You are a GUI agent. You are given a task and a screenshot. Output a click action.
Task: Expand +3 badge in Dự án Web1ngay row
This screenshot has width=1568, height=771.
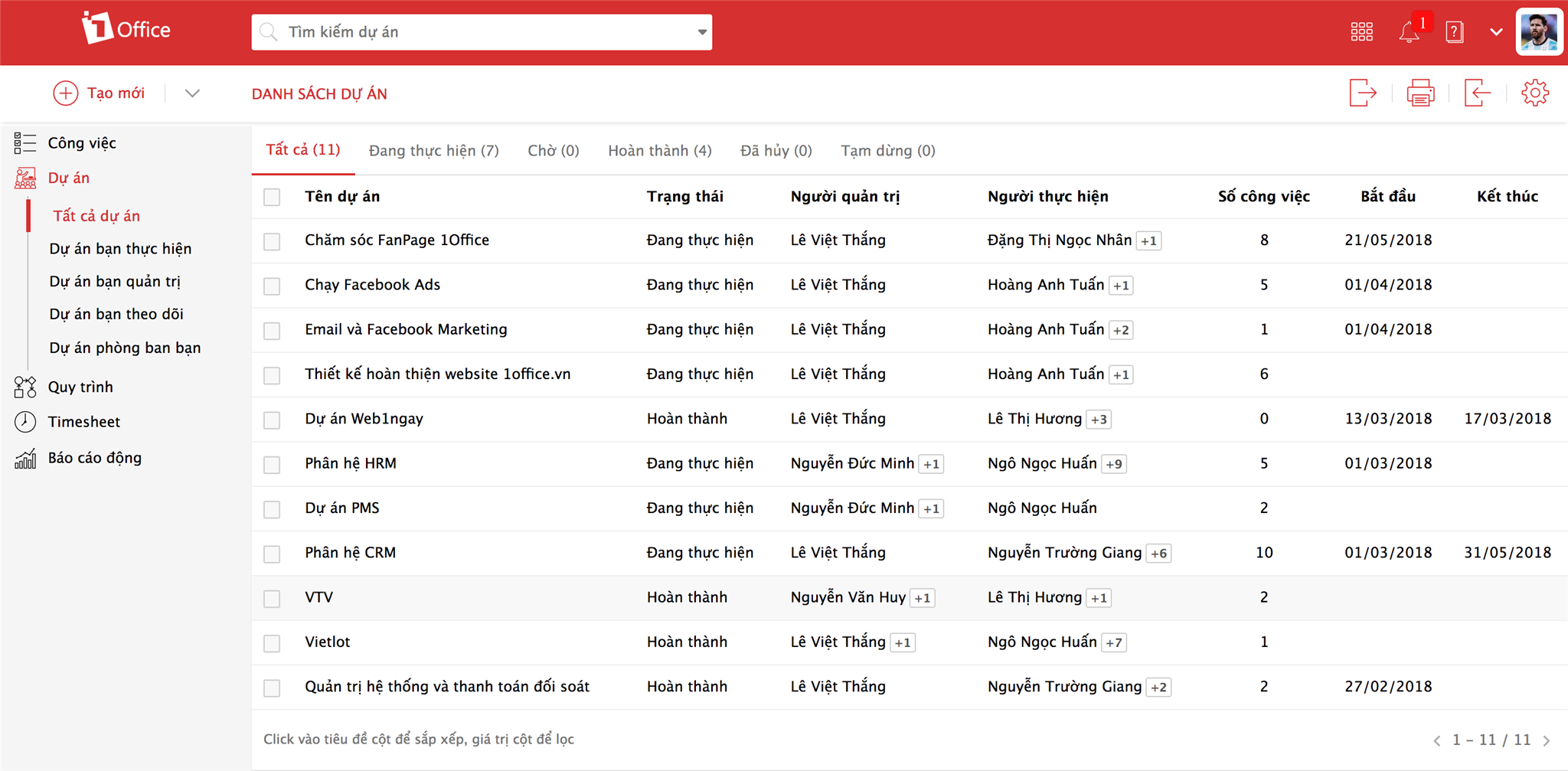(1099, 420)
